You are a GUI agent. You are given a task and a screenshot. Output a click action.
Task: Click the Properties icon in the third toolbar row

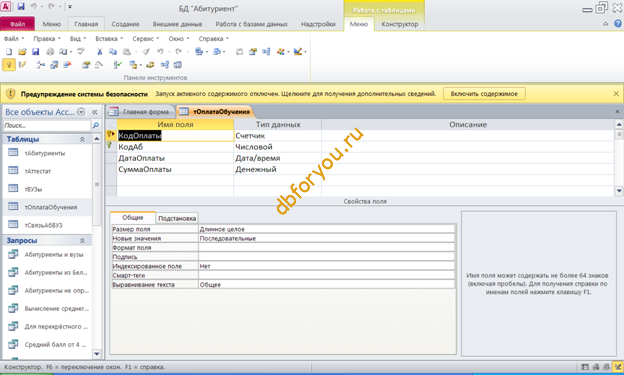86,64
